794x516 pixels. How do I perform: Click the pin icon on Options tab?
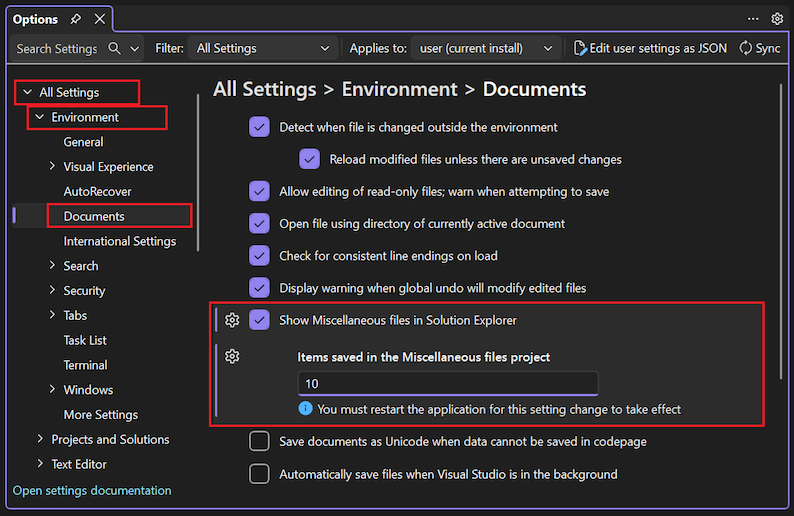point(76,19)
